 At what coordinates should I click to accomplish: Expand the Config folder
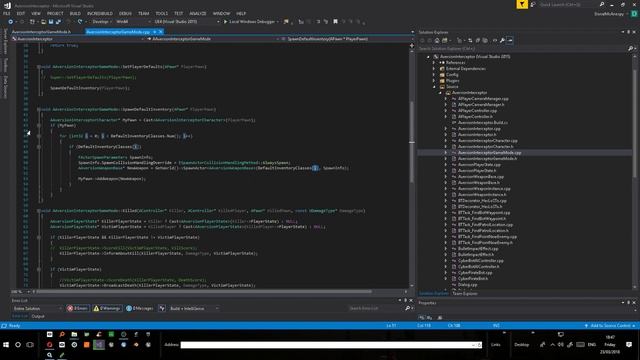[434, 75]
